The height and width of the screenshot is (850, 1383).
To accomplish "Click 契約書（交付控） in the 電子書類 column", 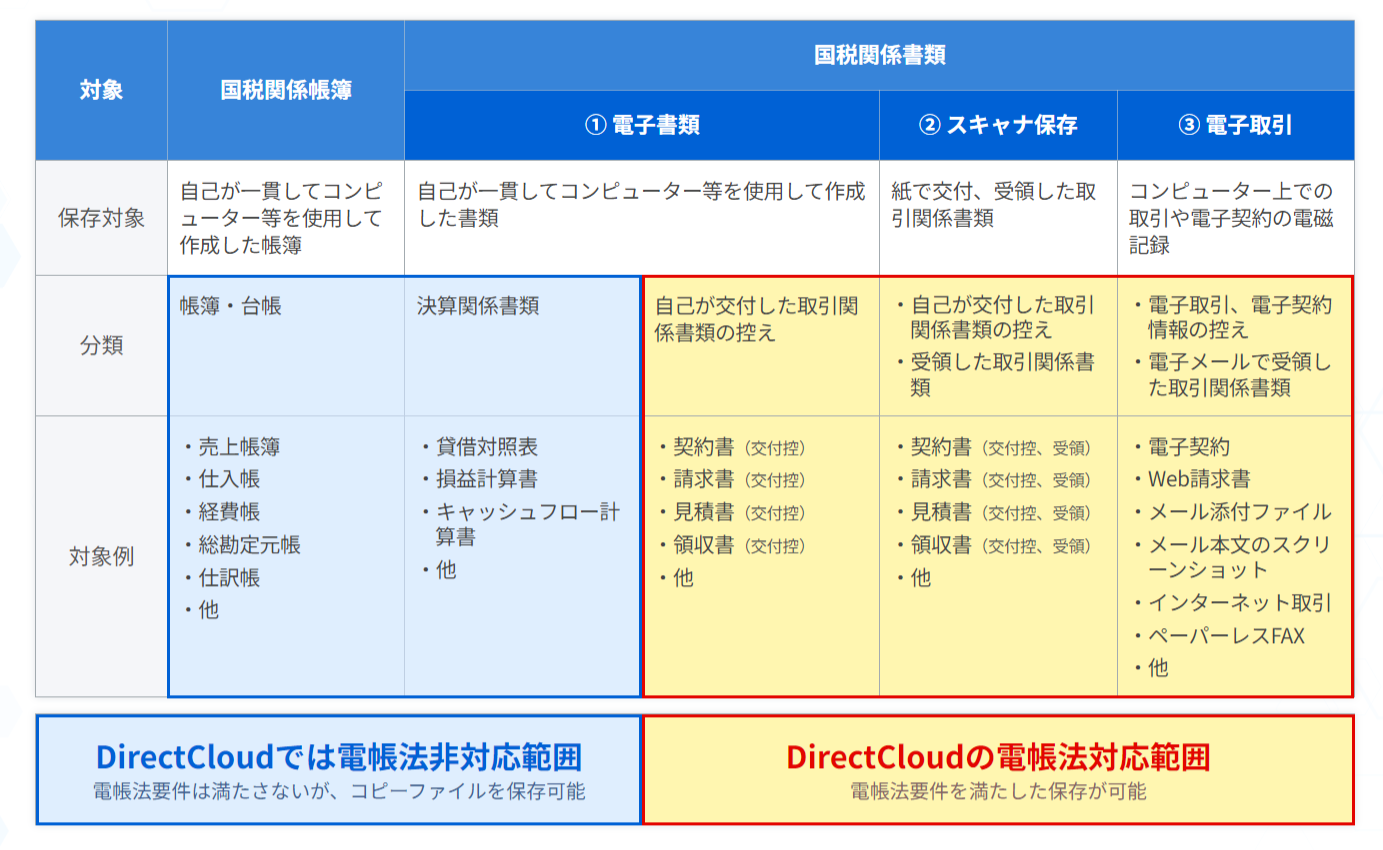I will click(x=733, y=447).
